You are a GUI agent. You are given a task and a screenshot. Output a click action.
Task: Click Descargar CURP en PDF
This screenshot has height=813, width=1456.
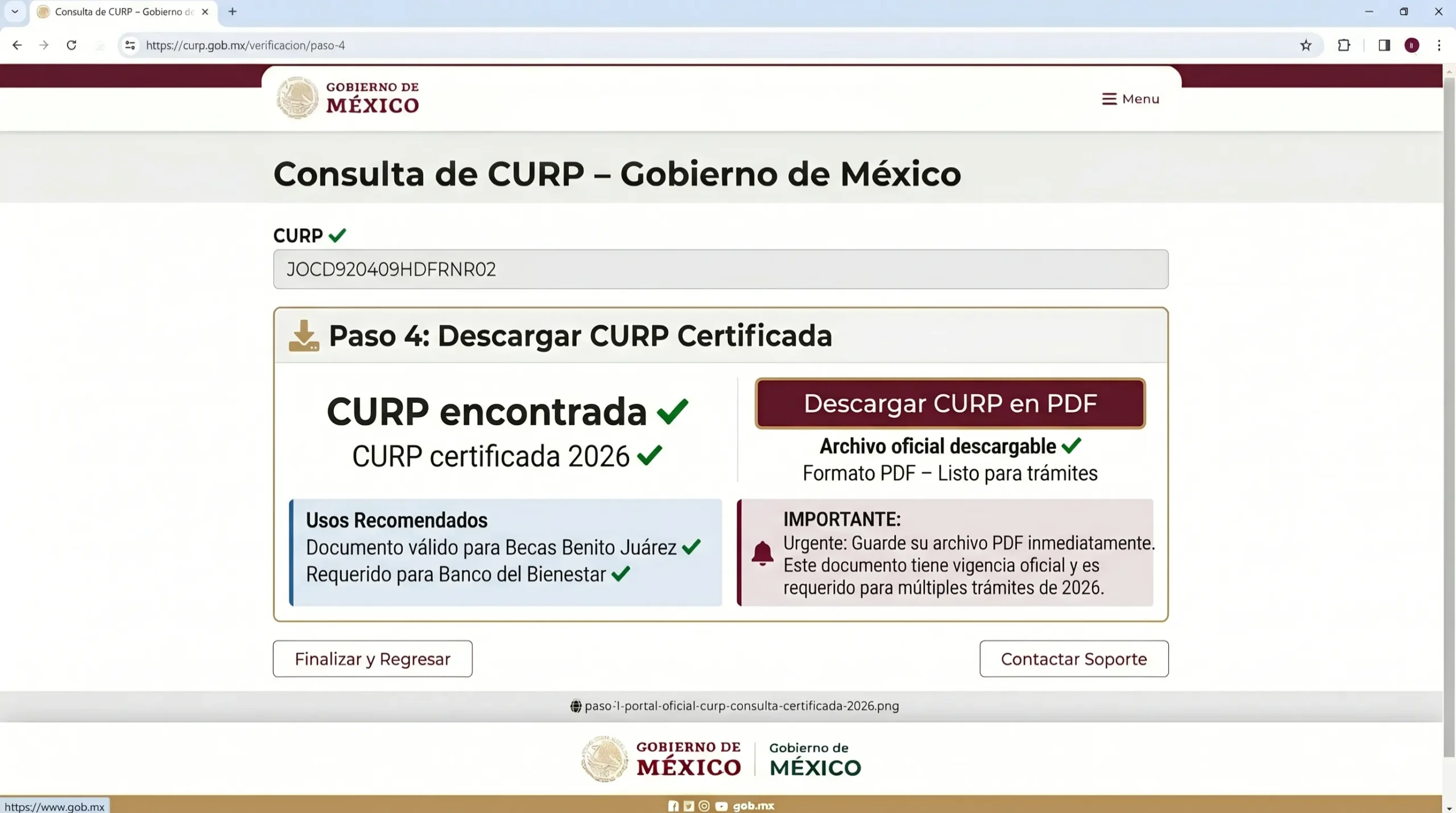click(950, 403)
